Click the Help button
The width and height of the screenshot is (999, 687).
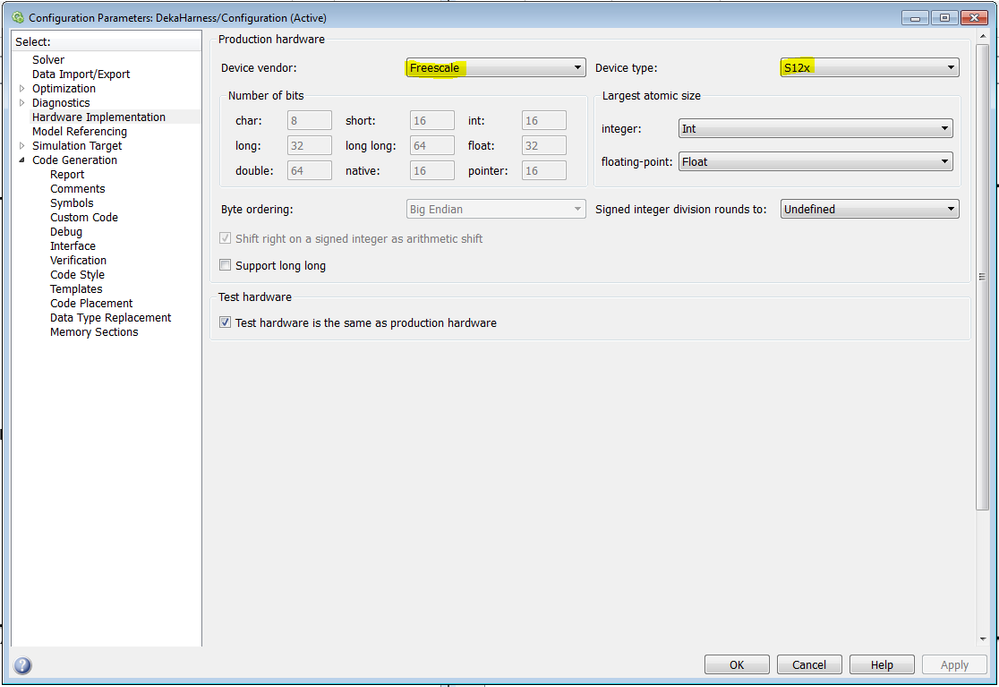(882, 665)
